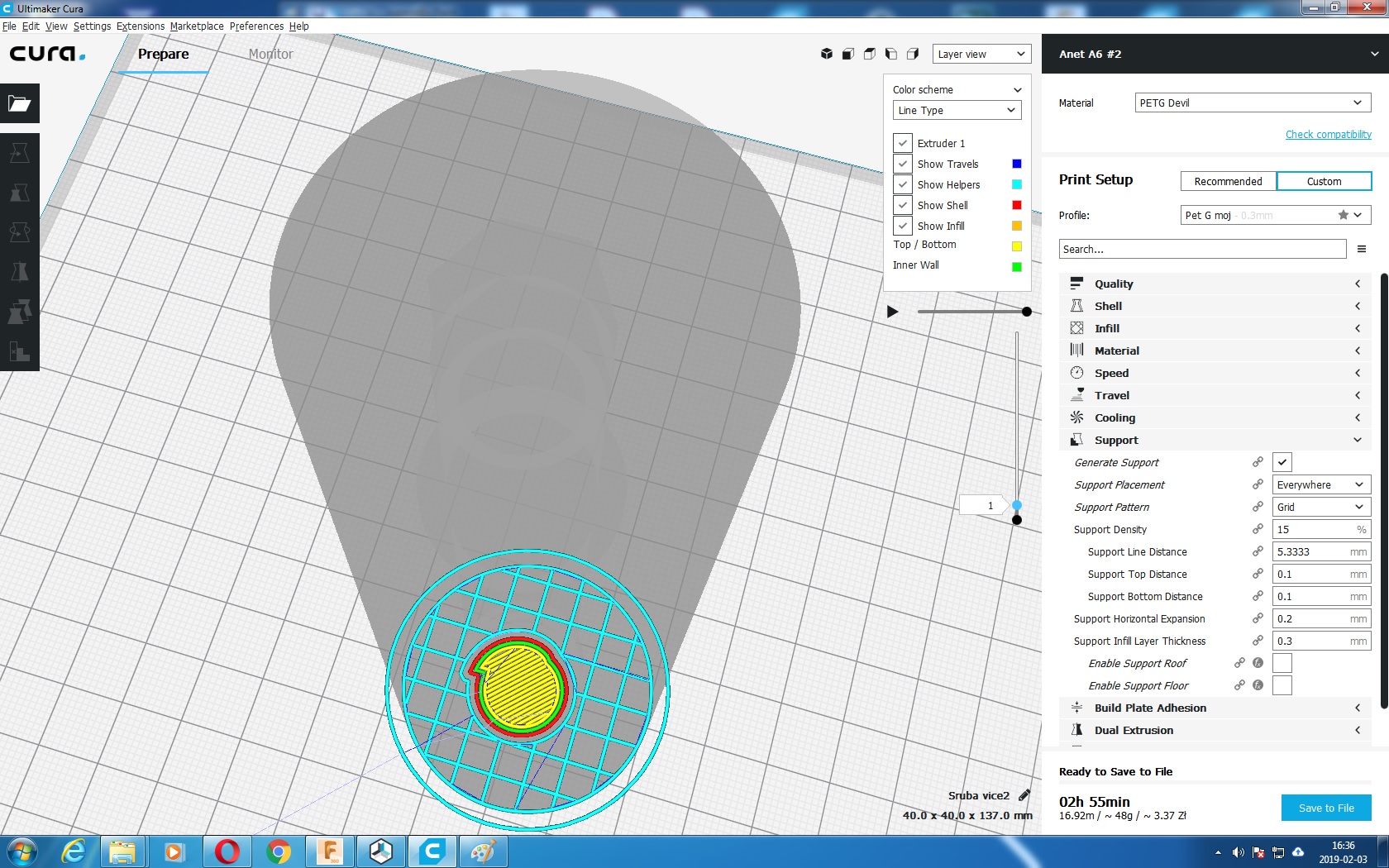Toggle the Show Helpers checkbox
The image size is (1389, 868).
(903, 184)
